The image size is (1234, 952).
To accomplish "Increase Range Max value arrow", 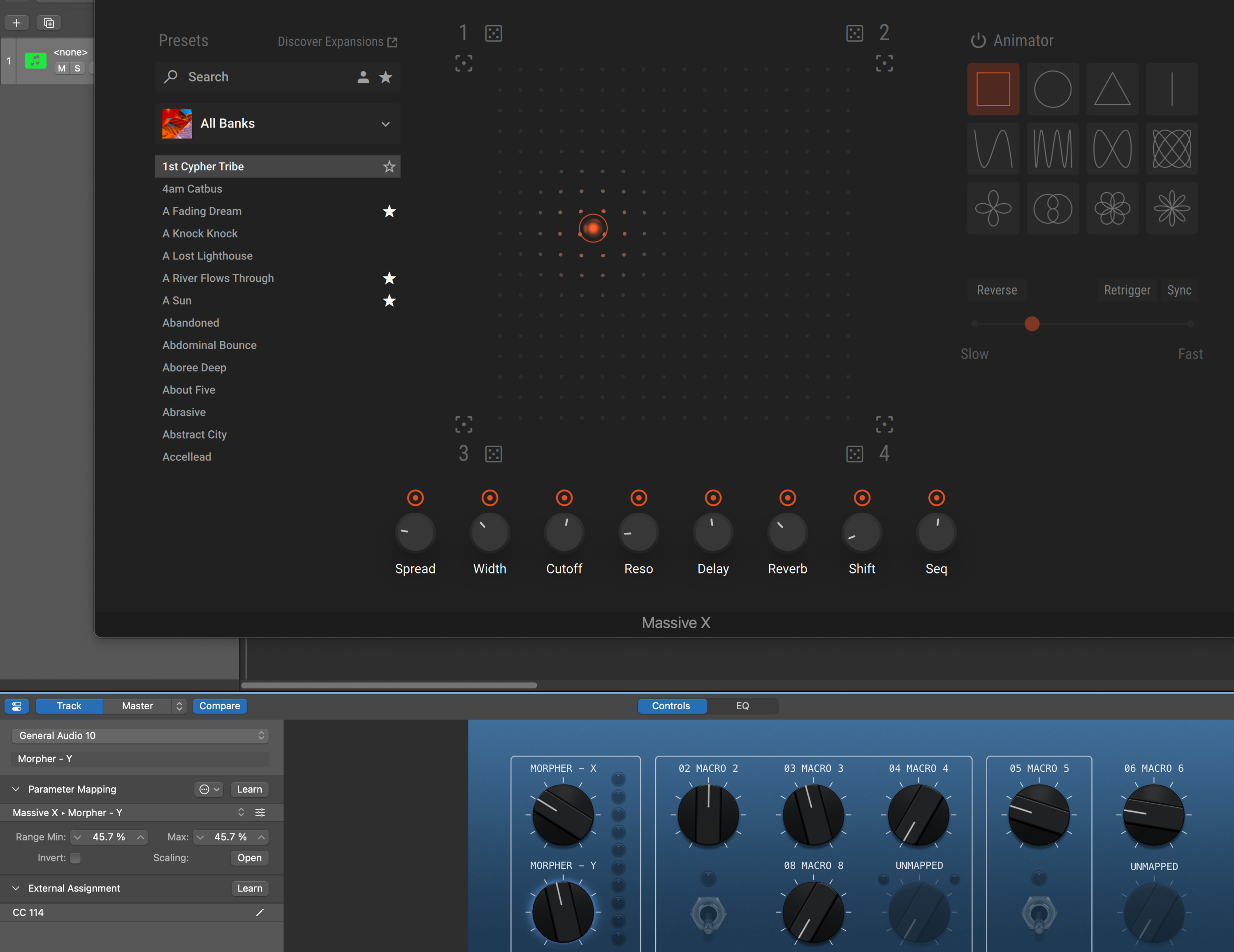I will [x=261, y=837].
